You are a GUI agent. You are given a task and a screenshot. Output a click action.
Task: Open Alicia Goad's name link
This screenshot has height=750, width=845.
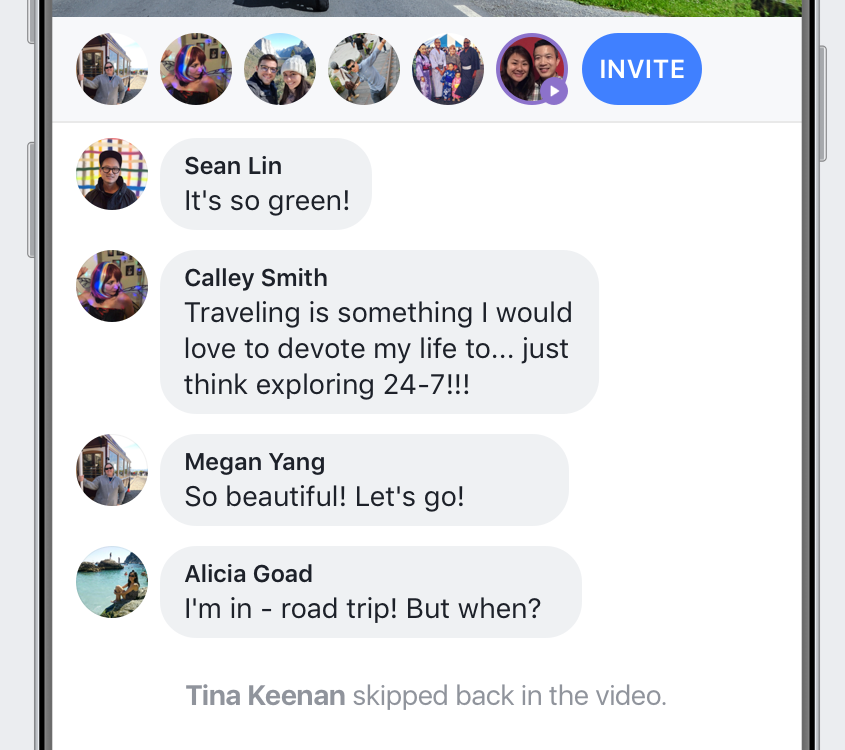248,574
